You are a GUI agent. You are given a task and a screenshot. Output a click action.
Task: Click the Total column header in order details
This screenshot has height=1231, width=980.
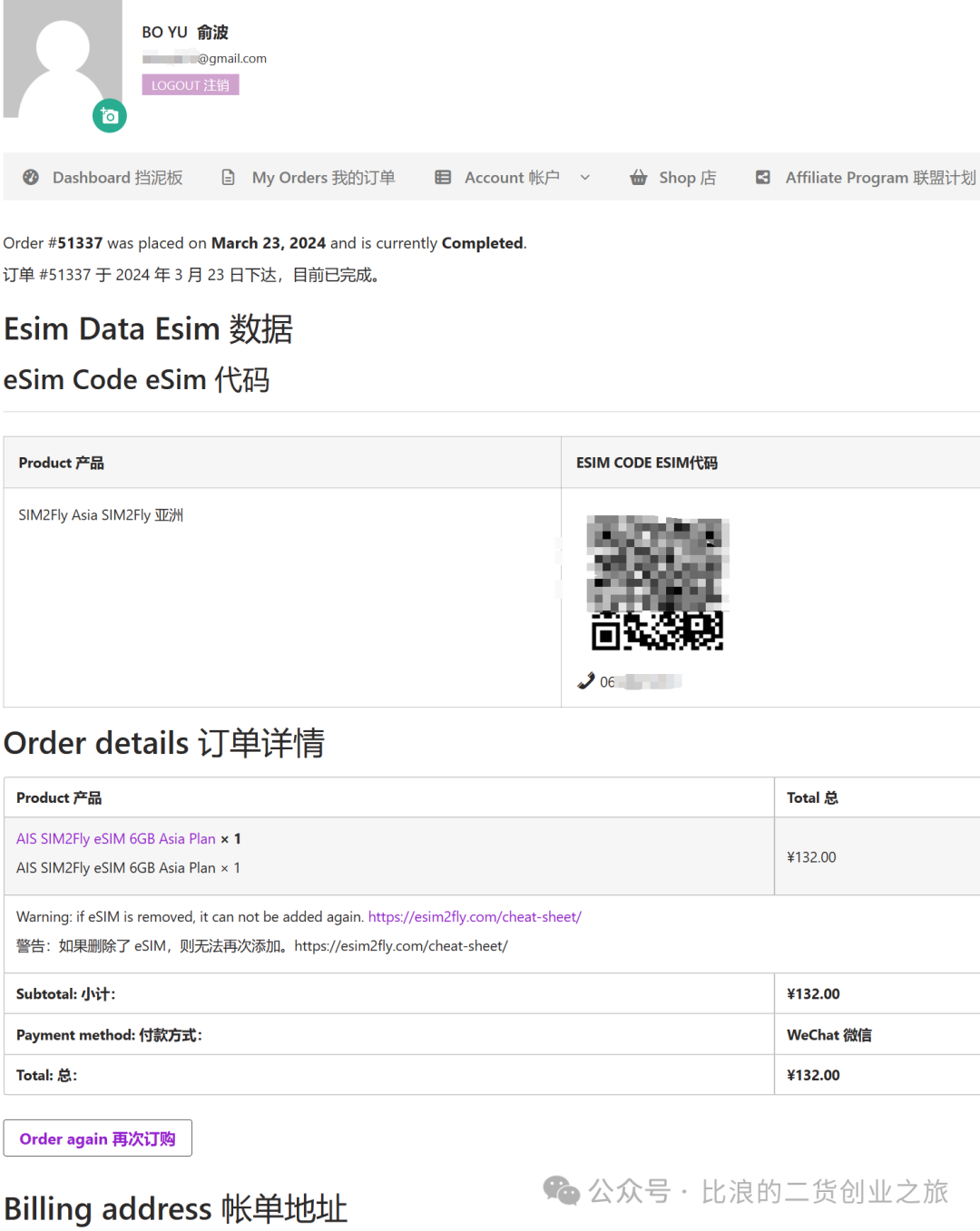coord(812,797)
